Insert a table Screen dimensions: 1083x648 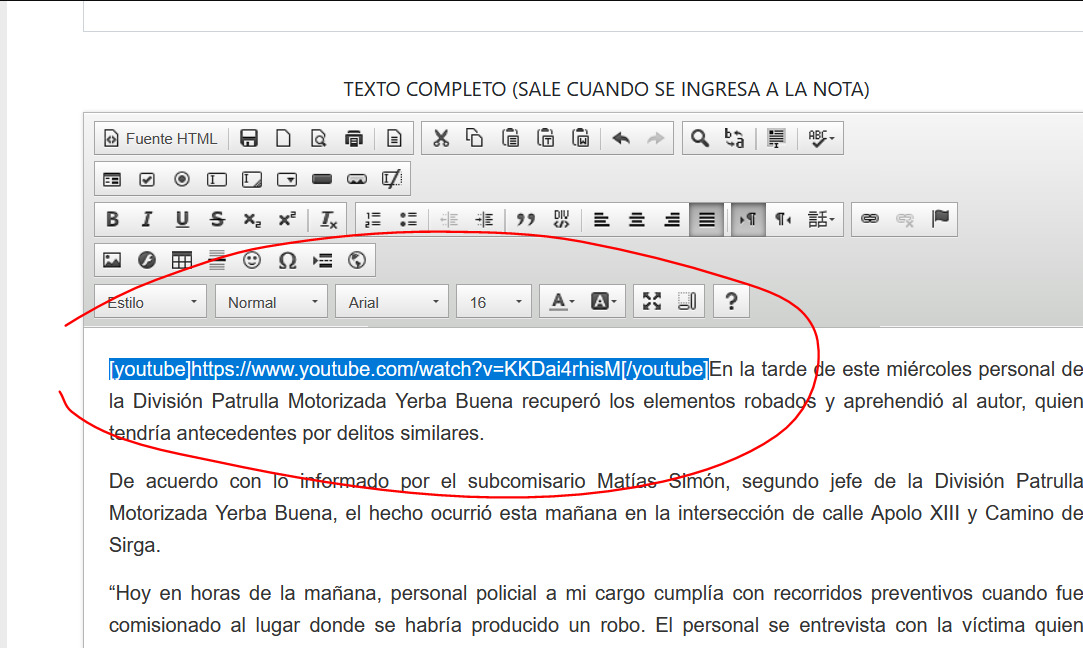[182, 260]
